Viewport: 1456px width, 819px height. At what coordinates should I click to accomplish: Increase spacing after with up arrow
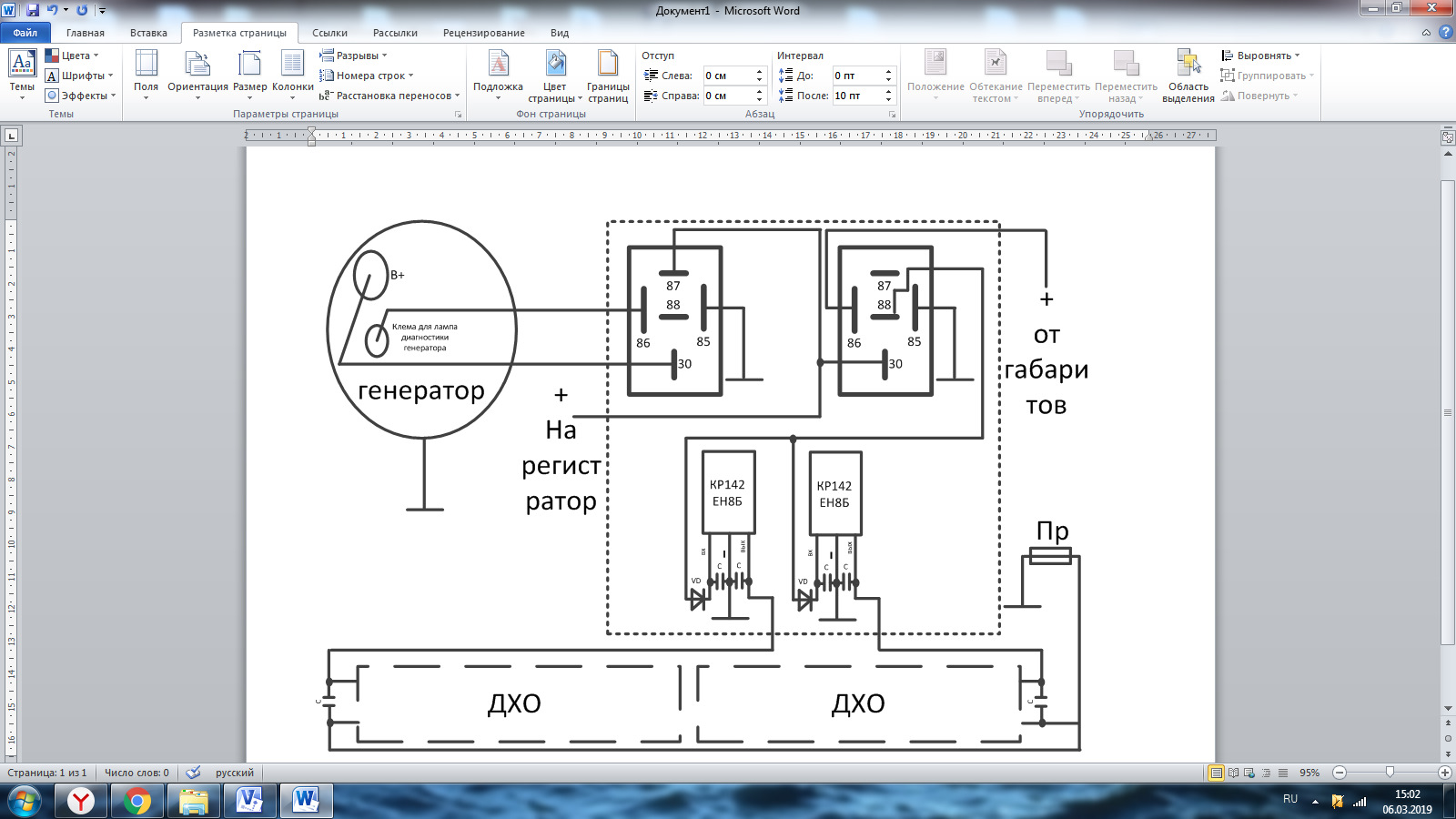(889, 91)
